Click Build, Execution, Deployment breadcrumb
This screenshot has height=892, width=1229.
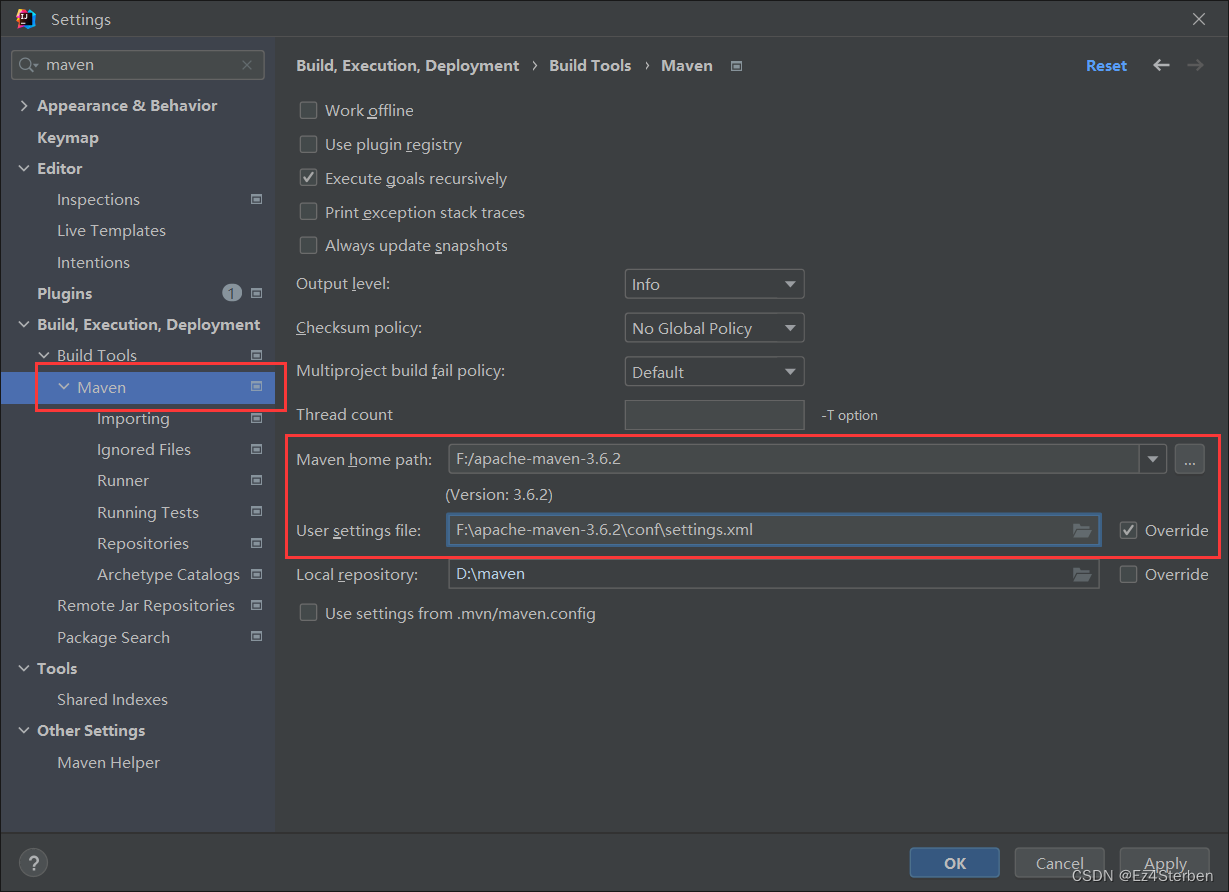pos(408,65)
